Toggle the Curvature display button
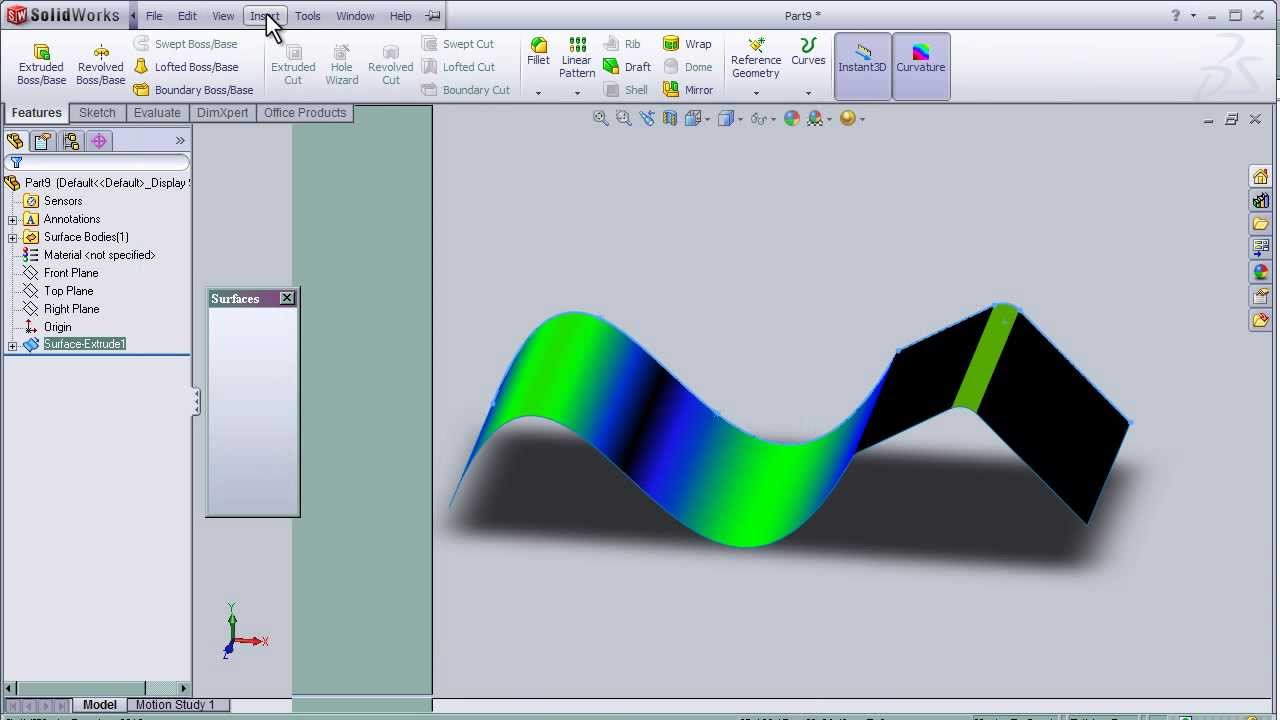The width and height of the screenshot is (1280, 720). (920, 66)
